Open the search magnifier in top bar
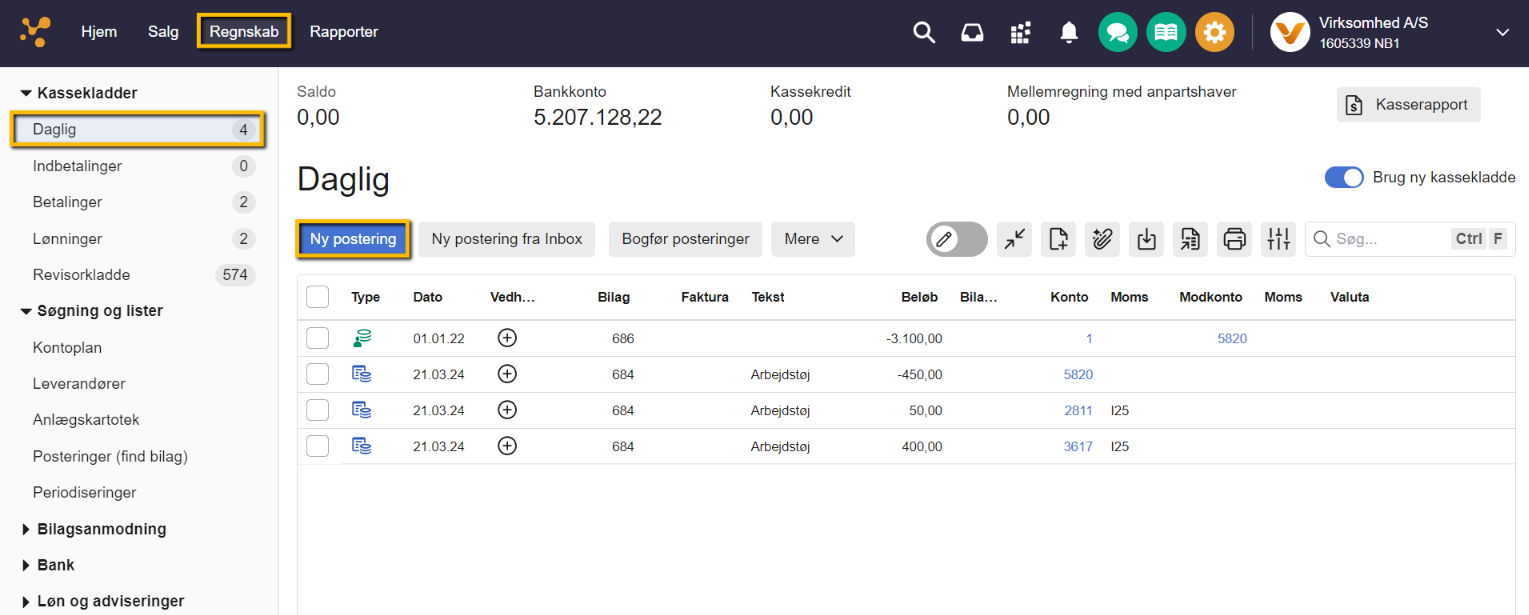 pyautogui.click(x=924, y=32)
